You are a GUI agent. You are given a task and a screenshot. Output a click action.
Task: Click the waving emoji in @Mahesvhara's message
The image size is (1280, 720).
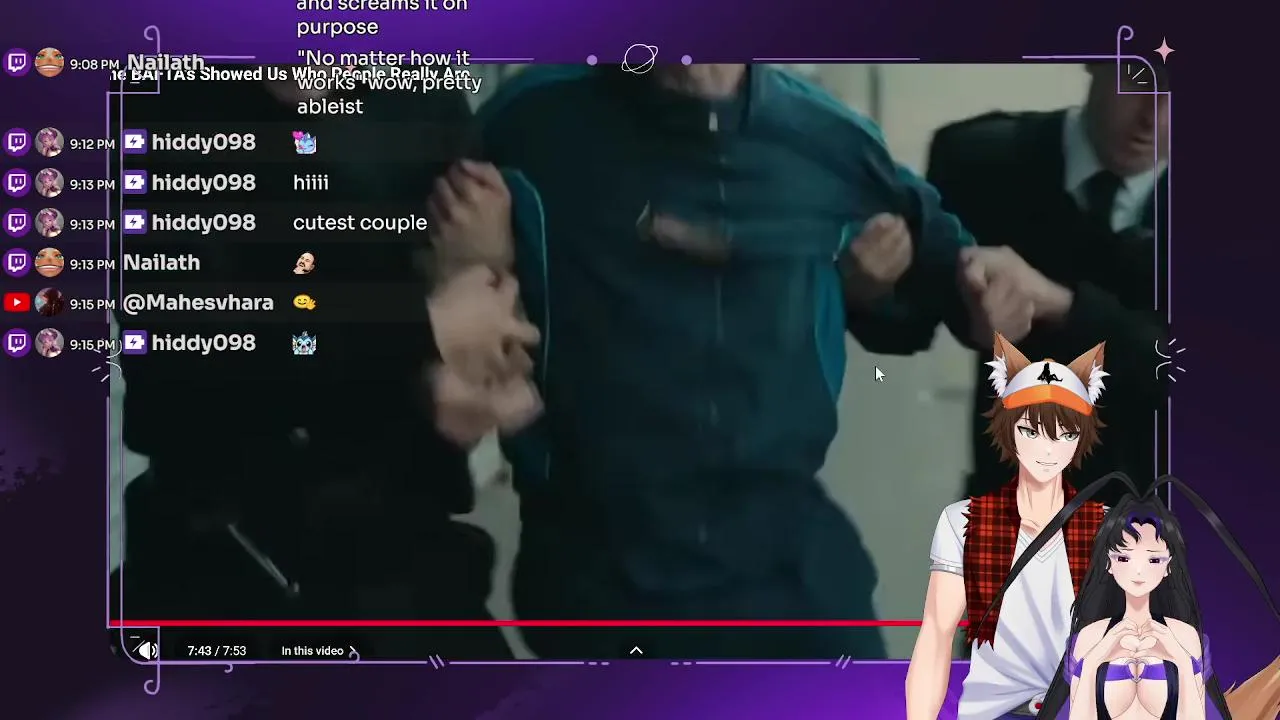pyautogui.click(x=305, y=302)
